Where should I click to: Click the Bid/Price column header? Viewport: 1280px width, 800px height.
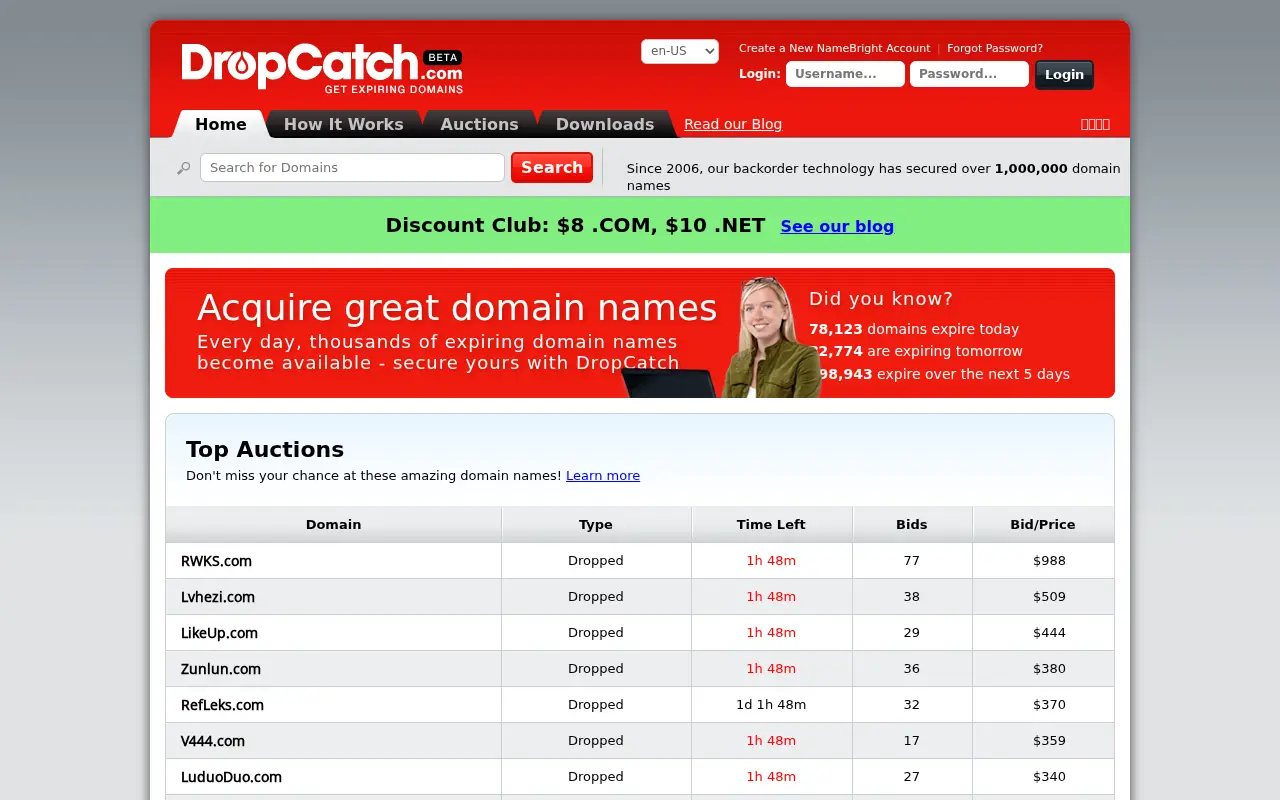tap(1043, 524)
